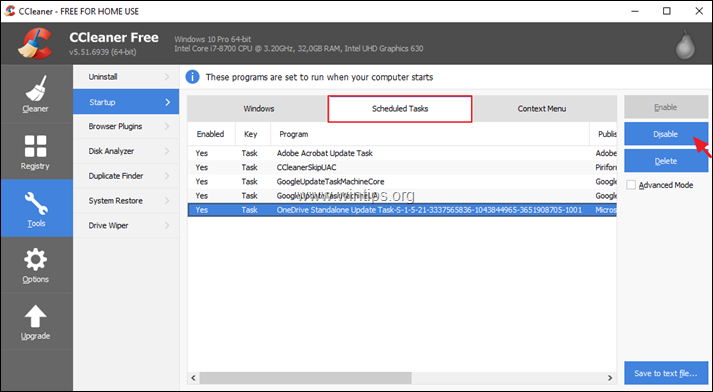The width and height of the screenshot is (713, 392).
Task: Click the horizontal scrollbar right arrow
Action: tap(610, 378)
